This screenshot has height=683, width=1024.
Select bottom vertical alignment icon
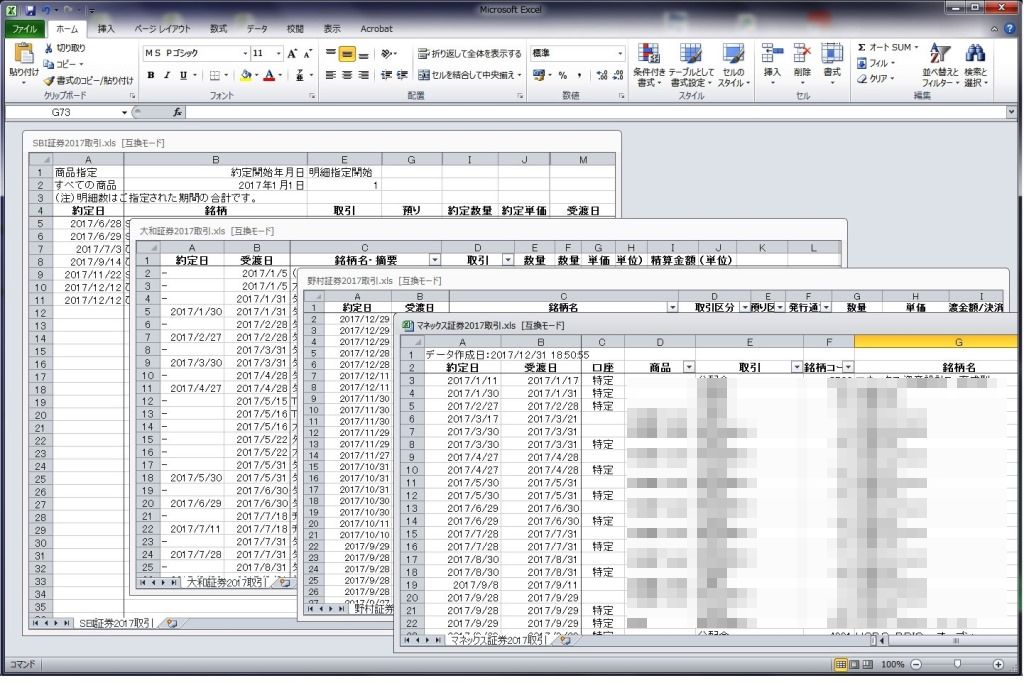[x=364, y=54]
